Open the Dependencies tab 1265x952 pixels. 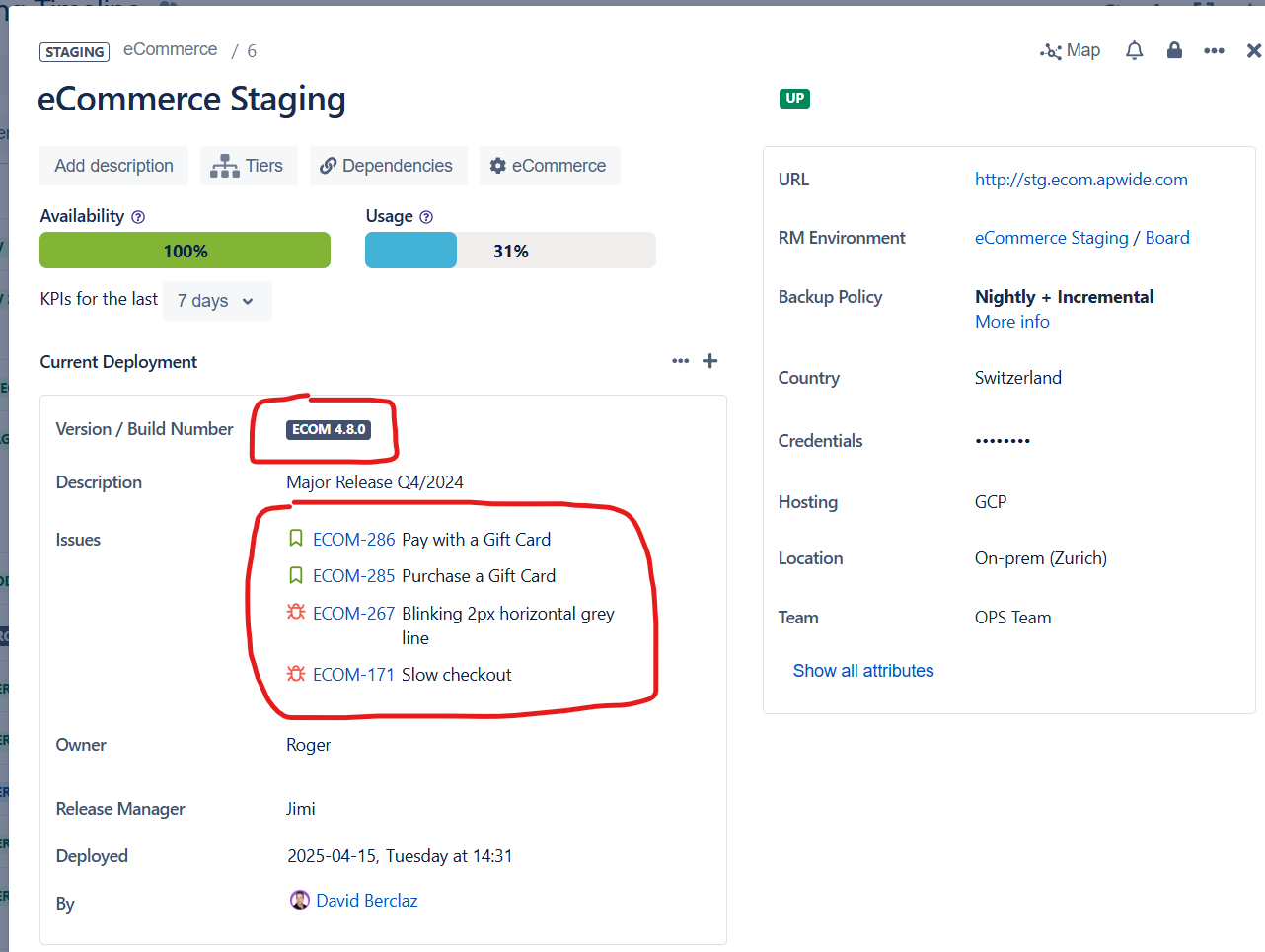[x=388, y=166]
